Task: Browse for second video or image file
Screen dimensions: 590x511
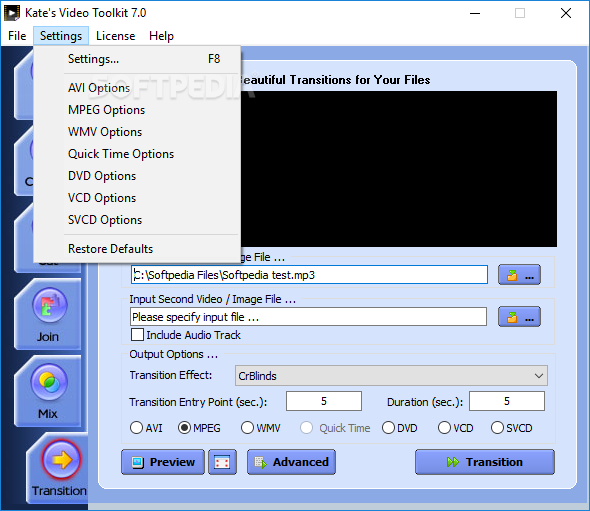Action: click(x=519, y=316)
